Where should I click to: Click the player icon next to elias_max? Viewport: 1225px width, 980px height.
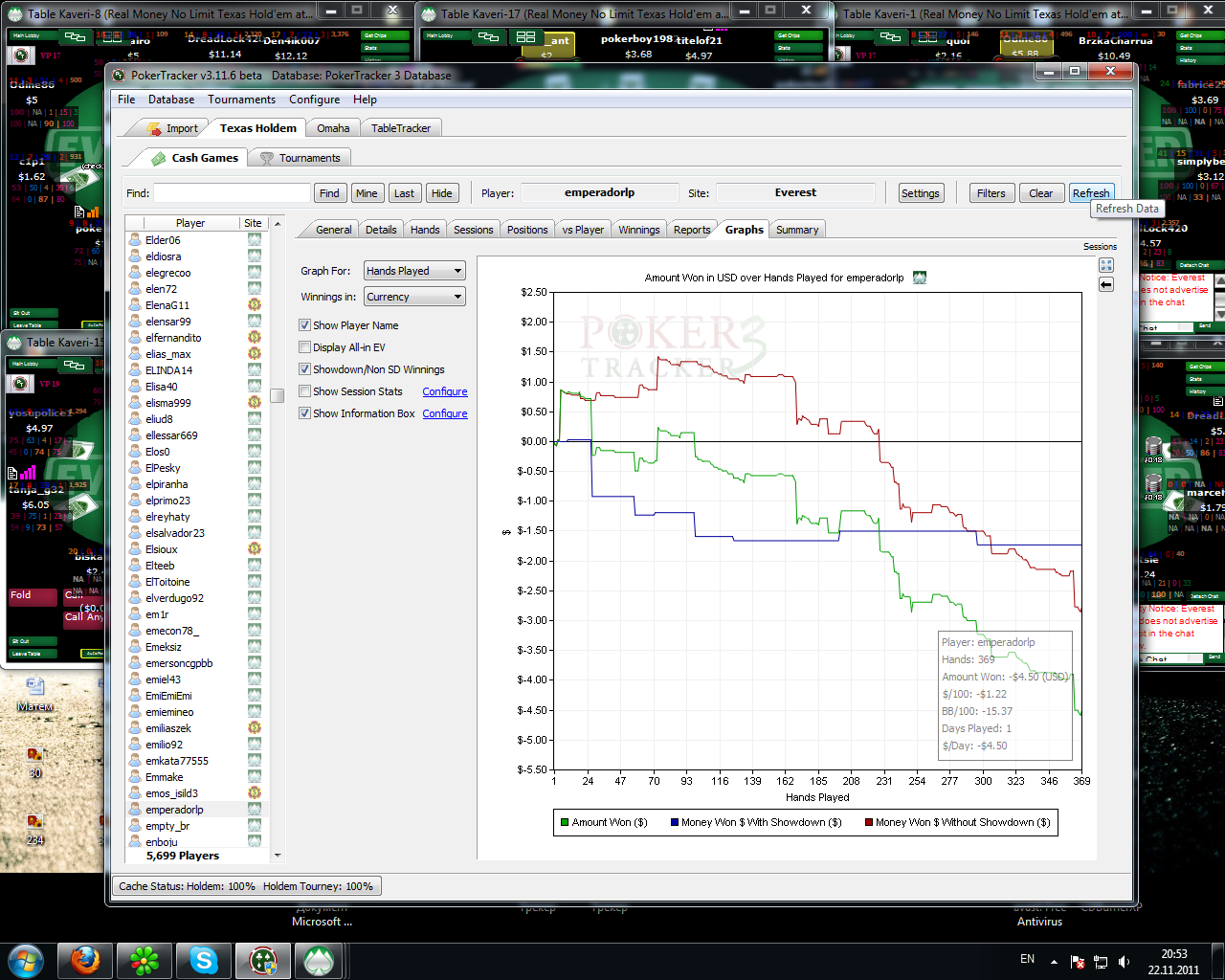pos(135,354)
